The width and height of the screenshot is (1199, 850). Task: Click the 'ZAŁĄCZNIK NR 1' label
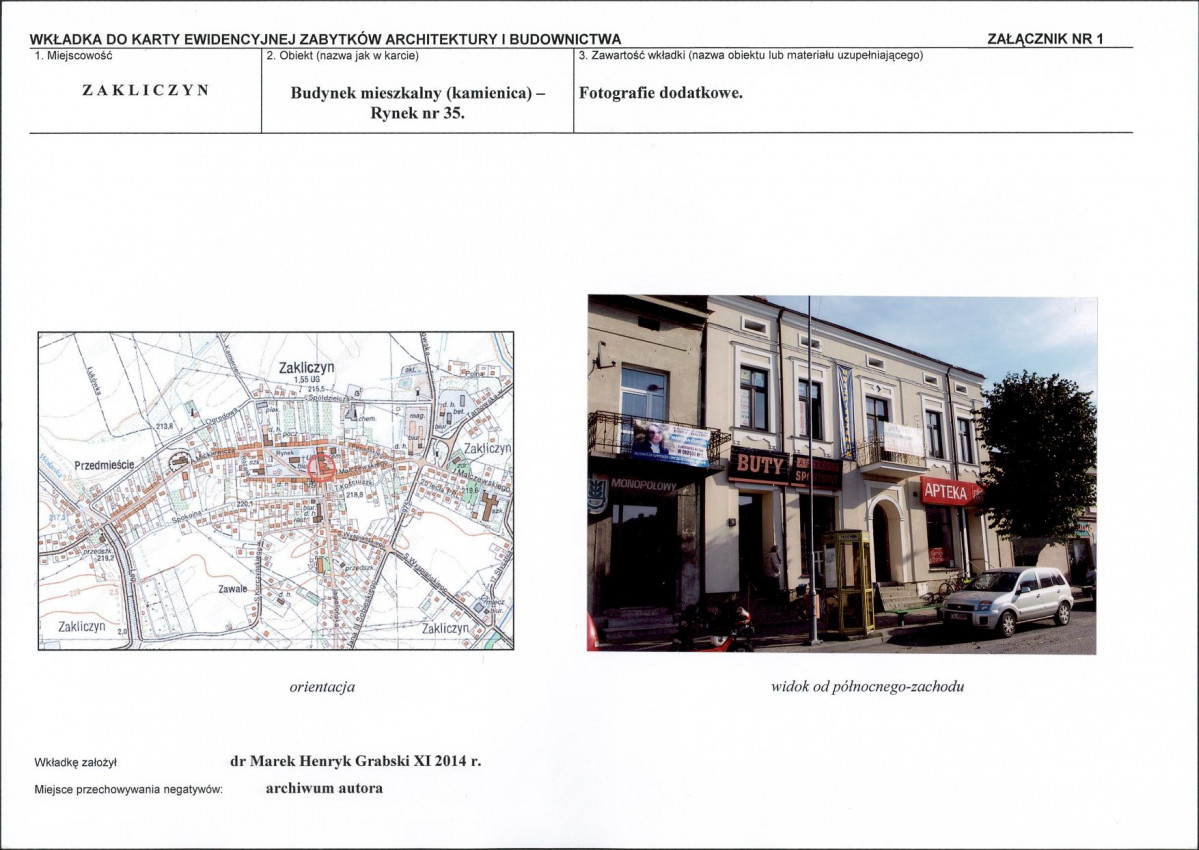(x=1045, y=39)
